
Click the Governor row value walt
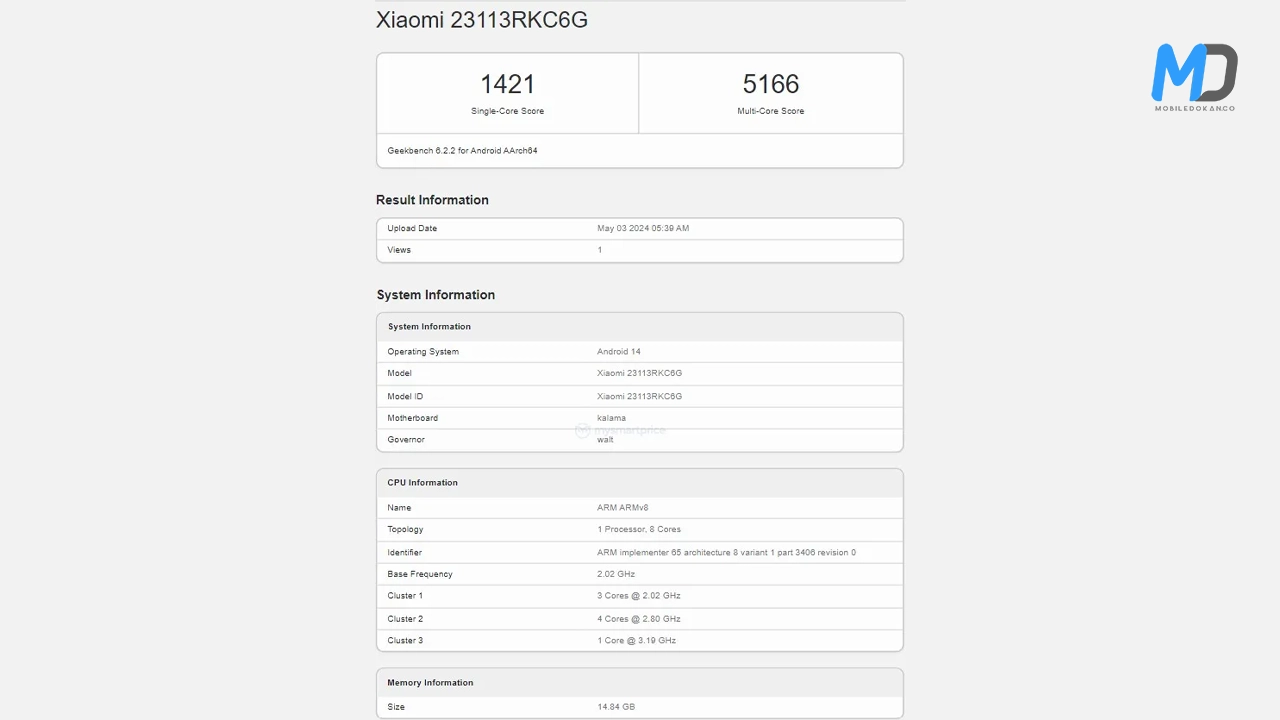(x=605, y=440)
